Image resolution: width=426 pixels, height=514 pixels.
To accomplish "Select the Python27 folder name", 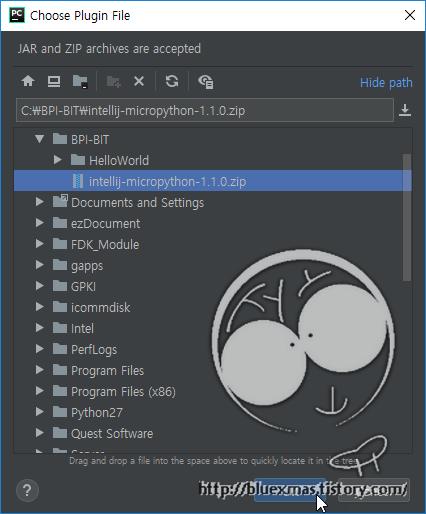I will [97, 413].
